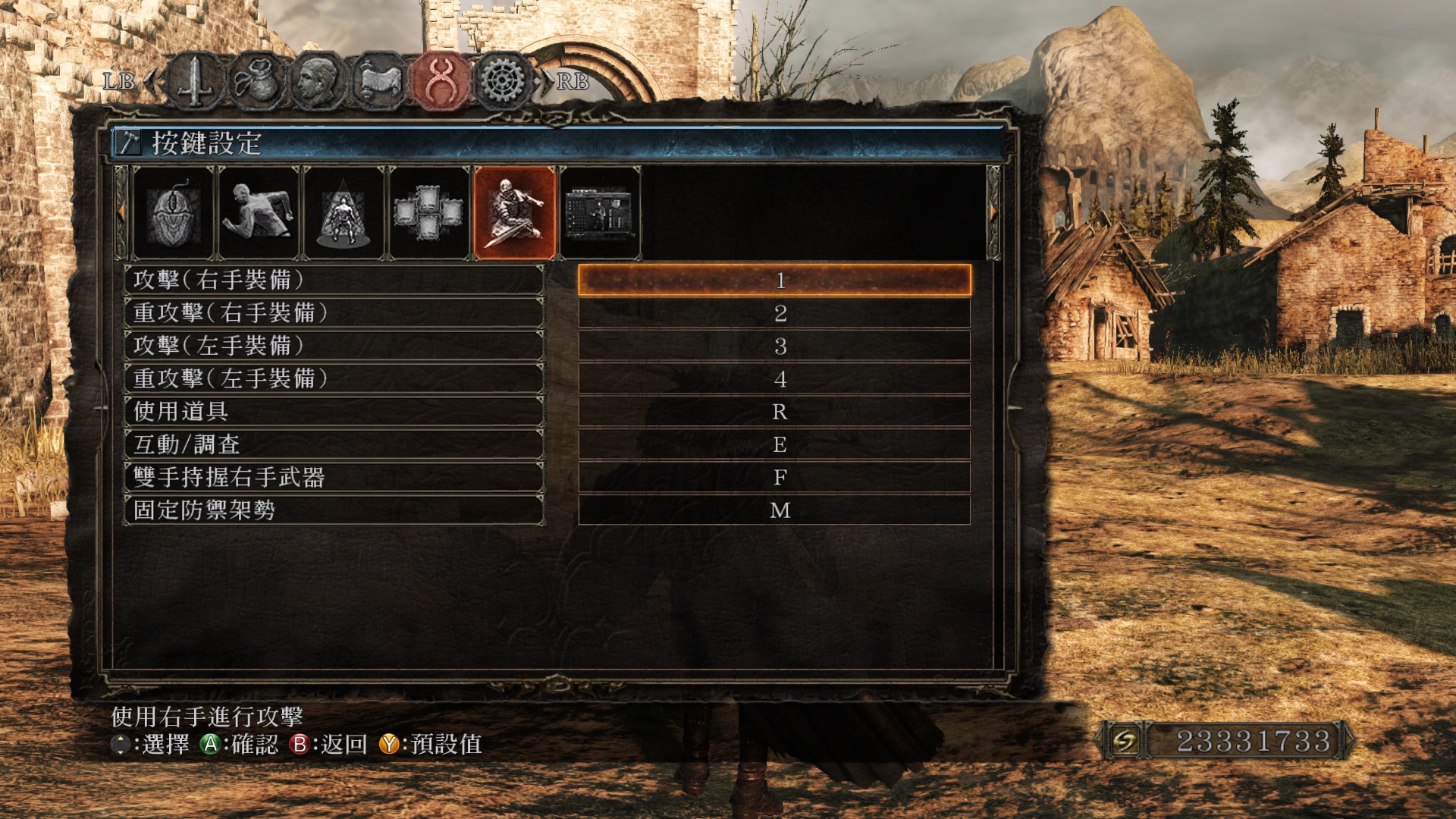This screenshot has height=819, width=1456.
Task: Click the B:返回 back prompt
Action: coord(328,744)
